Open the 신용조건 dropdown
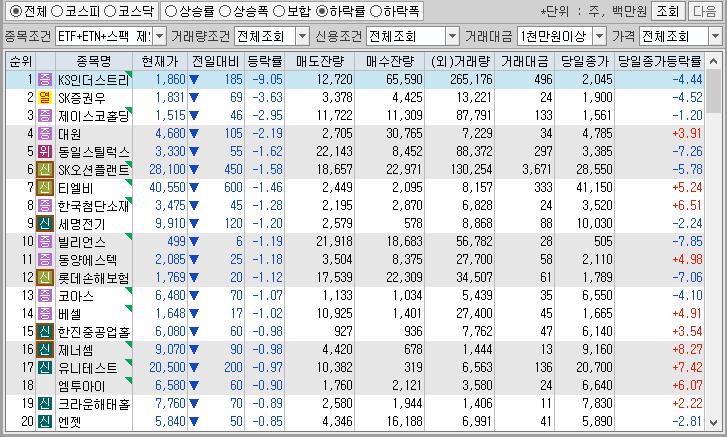This screenshot has height=437, width=727. [x=452, y=36]
